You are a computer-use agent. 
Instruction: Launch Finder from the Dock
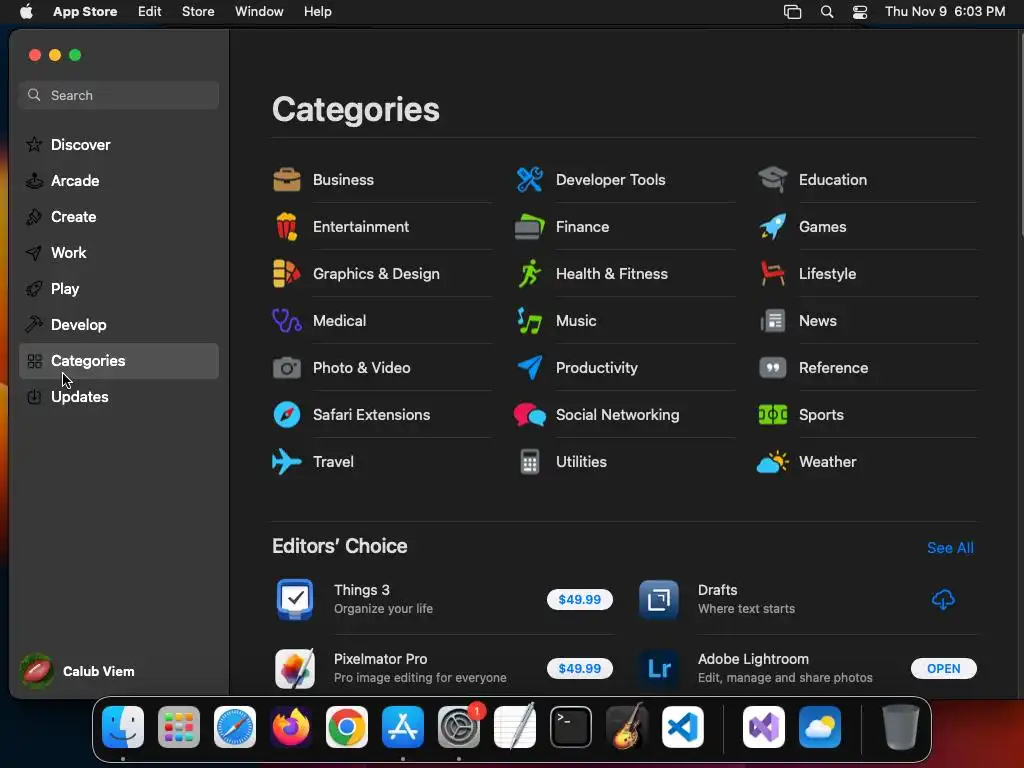tap(123, 726)
